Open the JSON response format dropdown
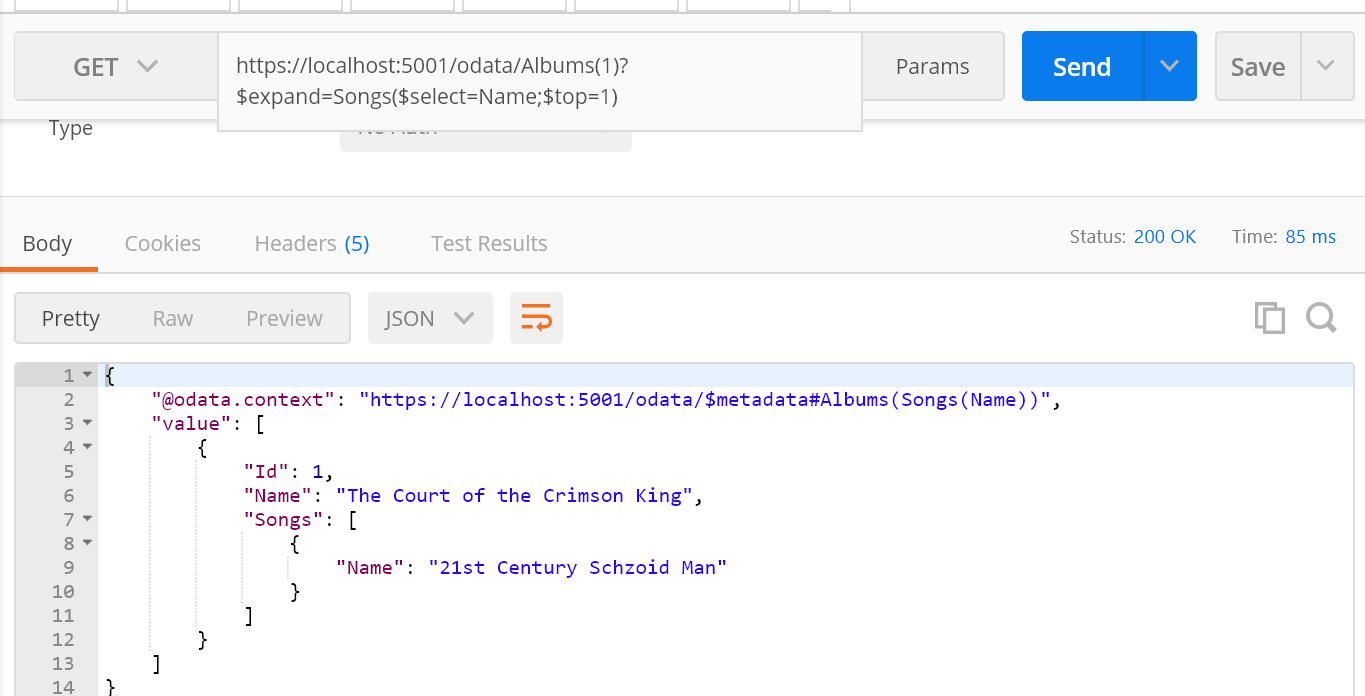Image resolution: width=1365 pixels, height=696 pixels. click(x=430, y=317)
